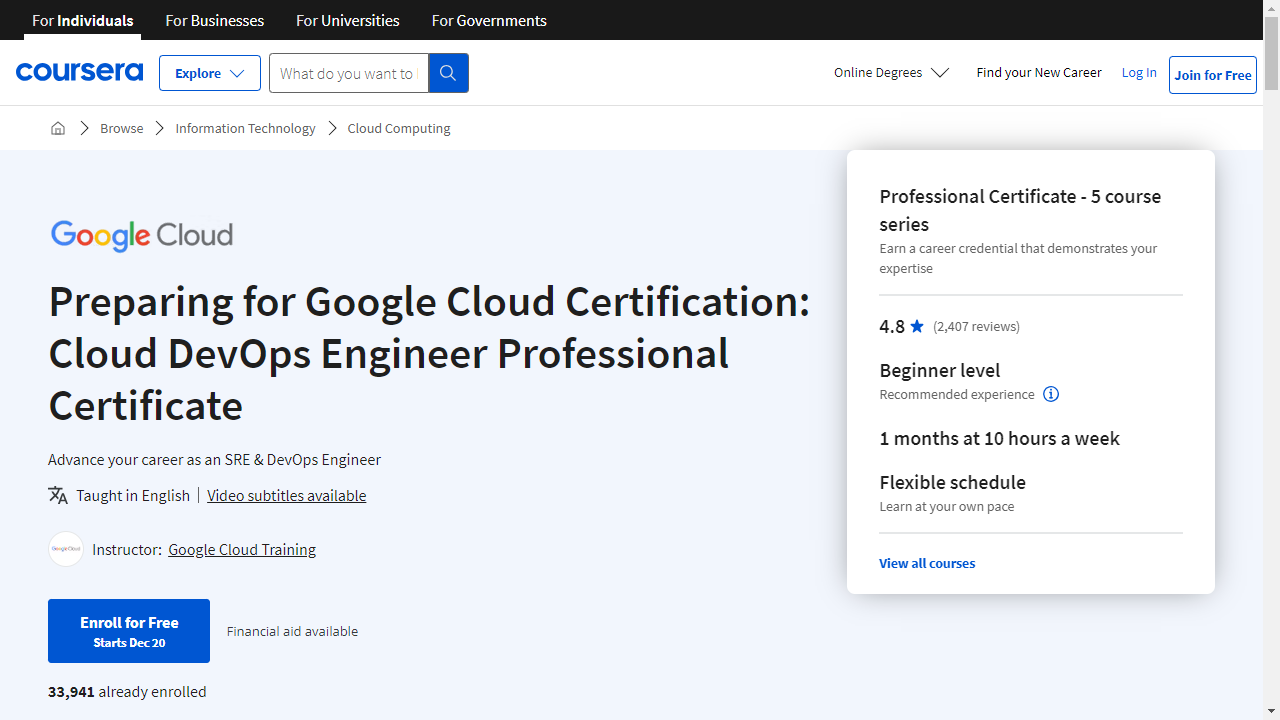Image resolution: width=1280 pixels, height=720 pixels.
Task: Focus the search input field
Action: point(348,73)
